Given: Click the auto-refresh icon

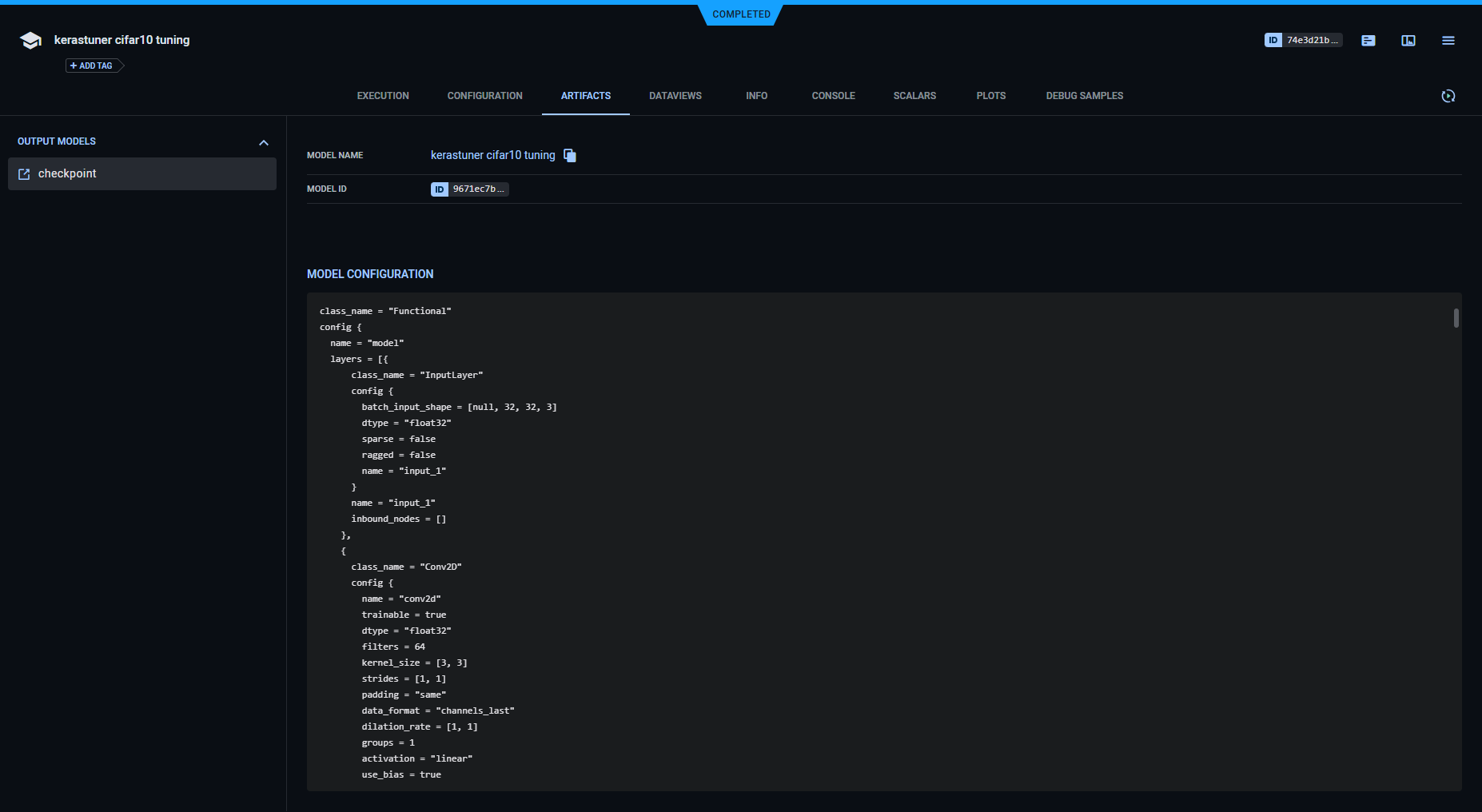Looking at the screenshot, I should 1448,96.
